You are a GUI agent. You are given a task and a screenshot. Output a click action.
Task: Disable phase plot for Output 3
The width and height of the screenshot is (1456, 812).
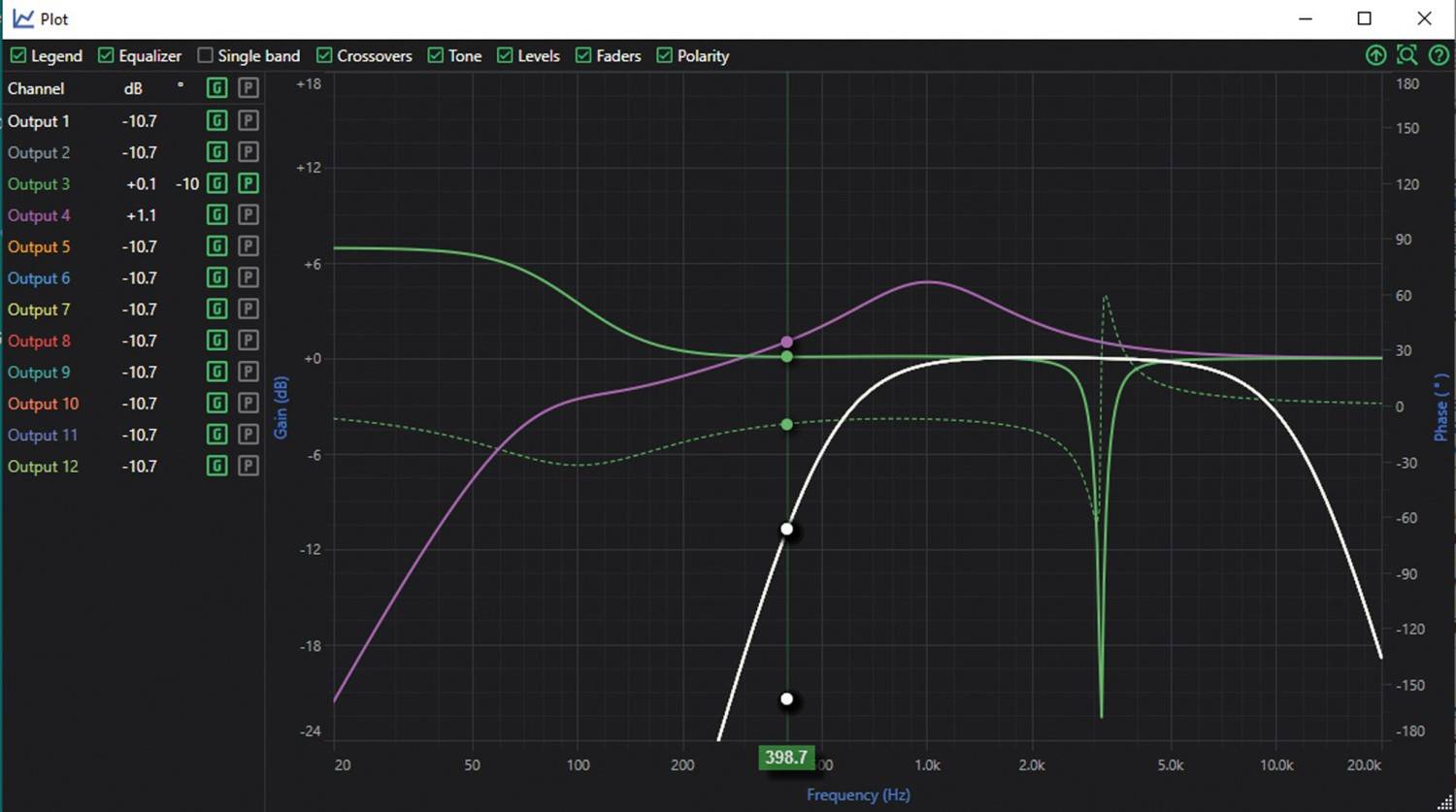click(248, 183)
